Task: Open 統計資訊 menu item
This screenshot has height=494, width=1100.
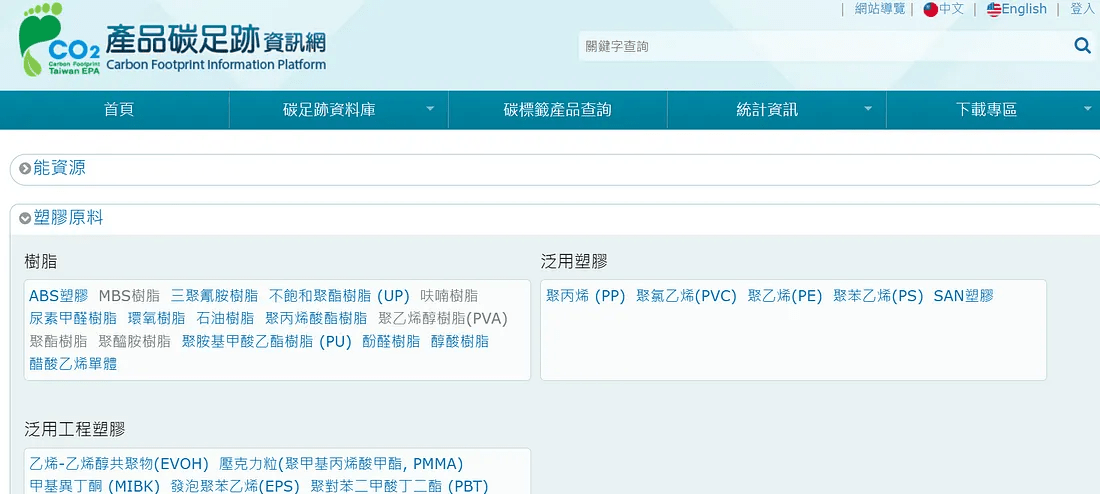Action: [x=767, y=109]
